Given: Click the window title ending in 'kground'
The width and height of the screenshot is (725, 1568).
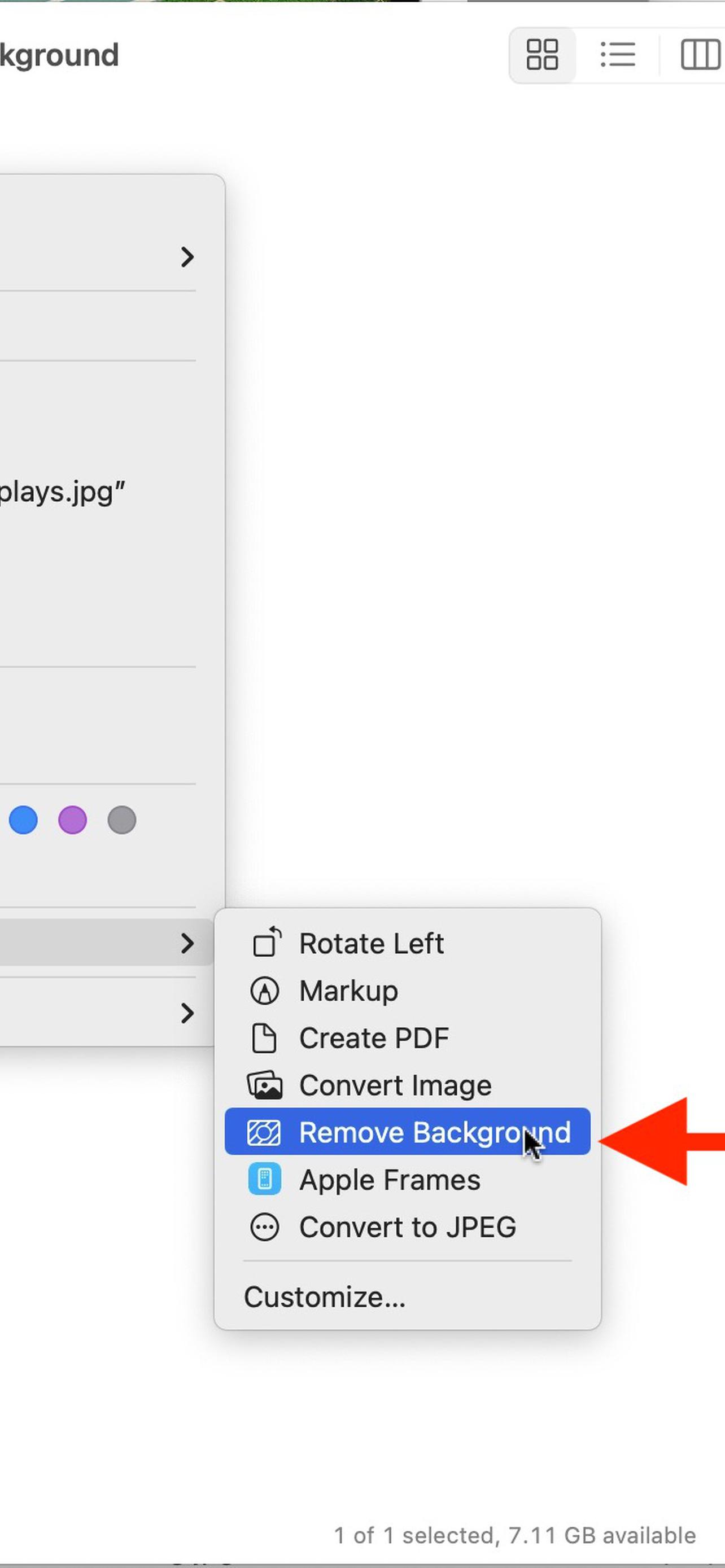Looking at the screenshot, I should [x=59, y=55].
